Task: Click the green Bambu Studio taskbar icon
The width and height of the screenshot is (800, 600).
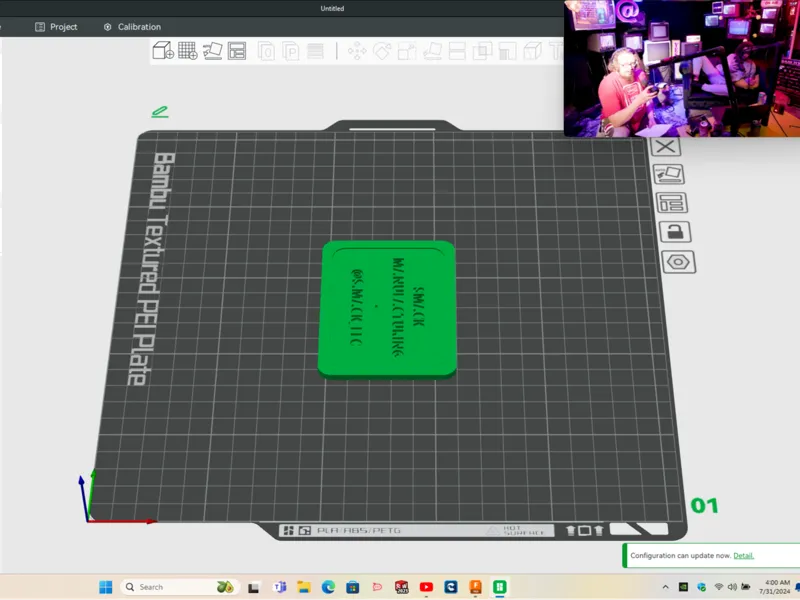Action: pos(499,587)
